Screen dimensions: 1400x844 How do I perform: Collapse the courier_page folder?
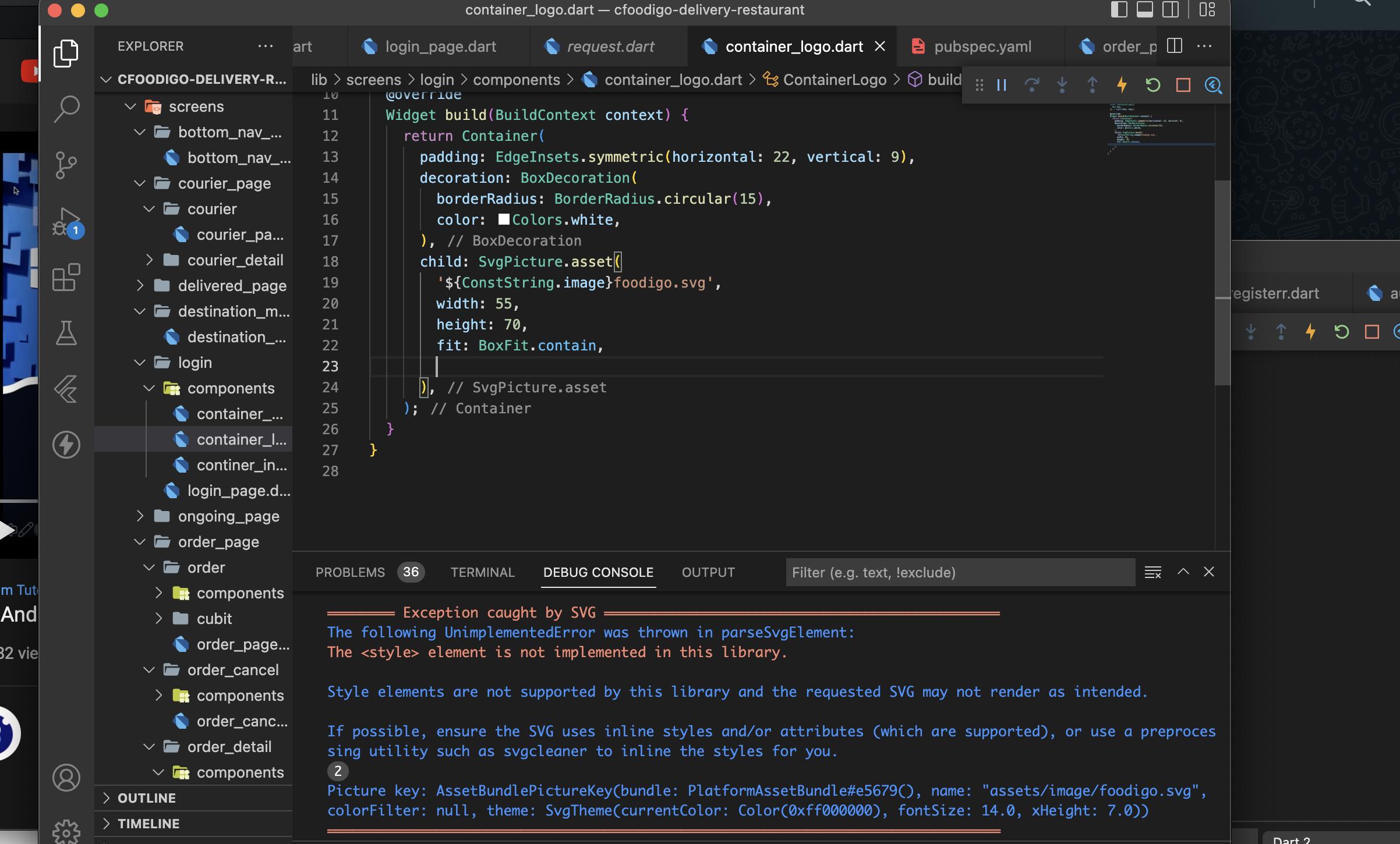(140, 183)
